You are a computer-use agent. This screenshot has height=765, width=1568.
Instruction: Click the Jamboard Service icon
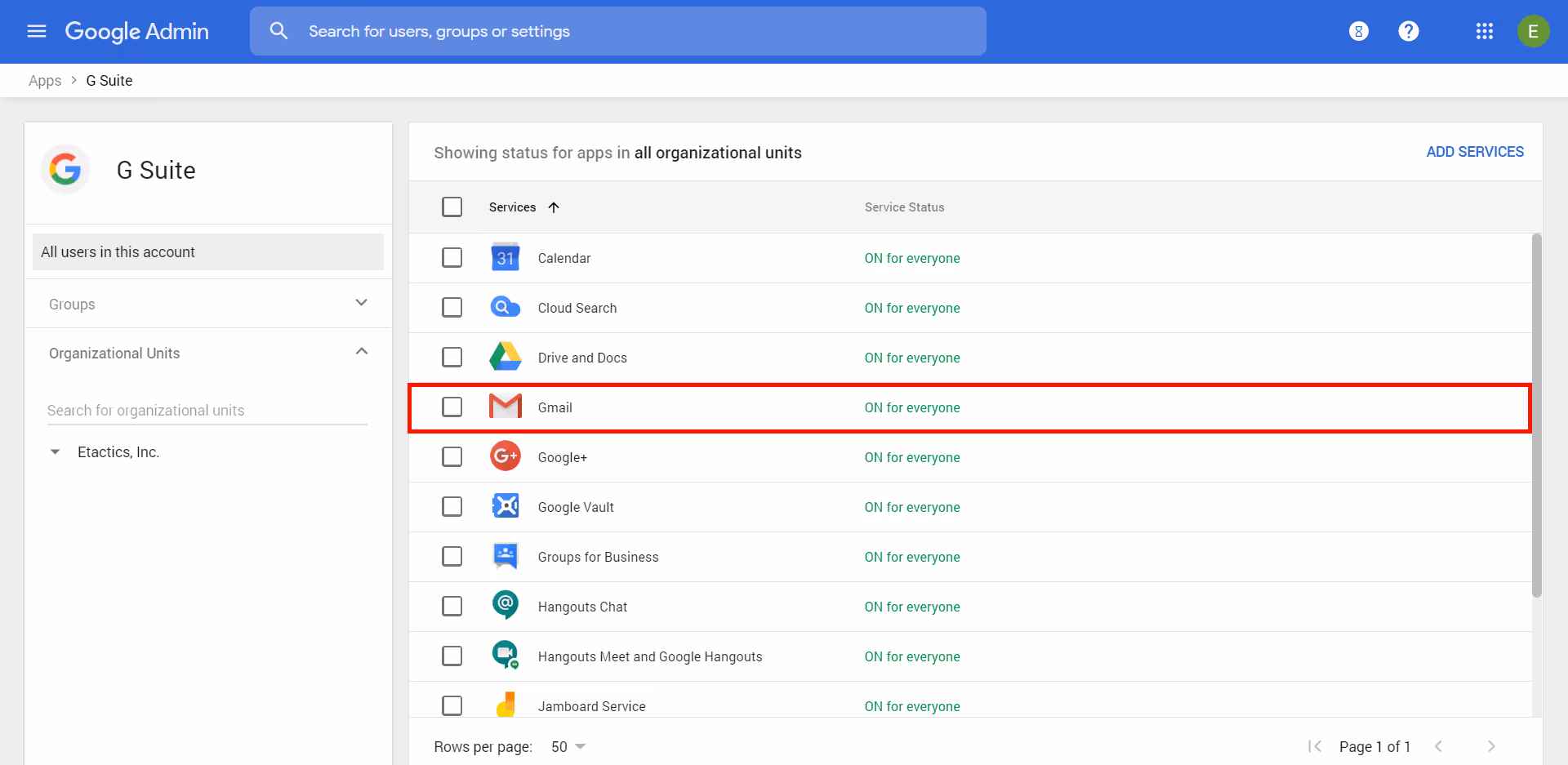tap(506, 705)
